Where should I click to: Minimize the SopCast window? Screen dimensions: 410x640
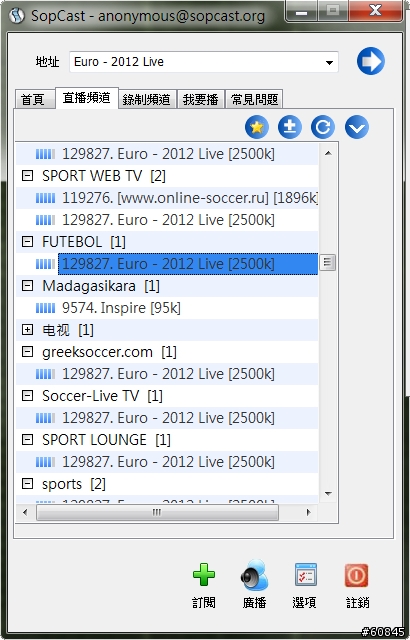click(301, 12)
